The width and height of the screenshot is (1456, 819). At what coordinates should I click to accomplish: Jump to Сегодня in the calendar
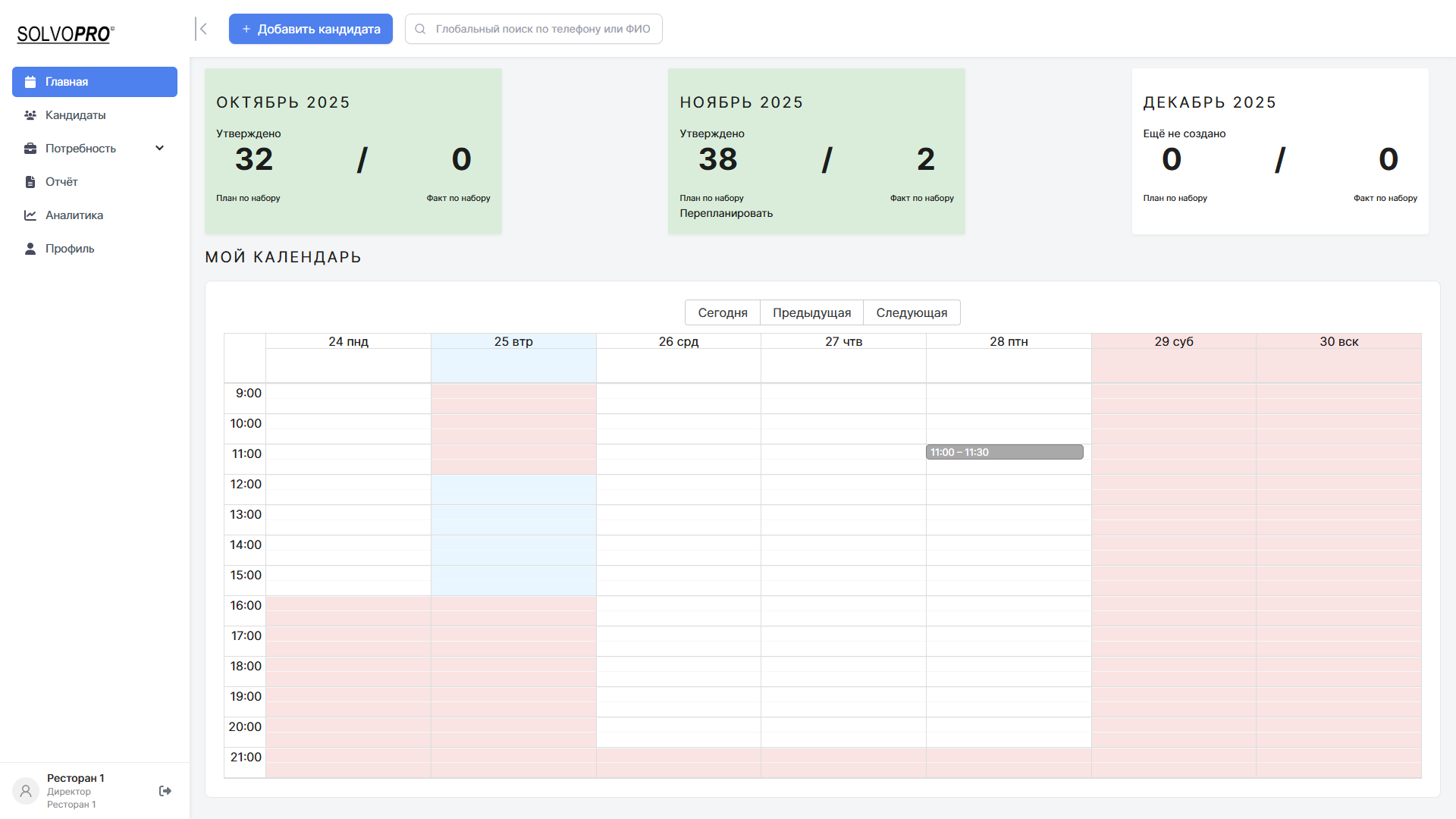click(x=722, y=312)
